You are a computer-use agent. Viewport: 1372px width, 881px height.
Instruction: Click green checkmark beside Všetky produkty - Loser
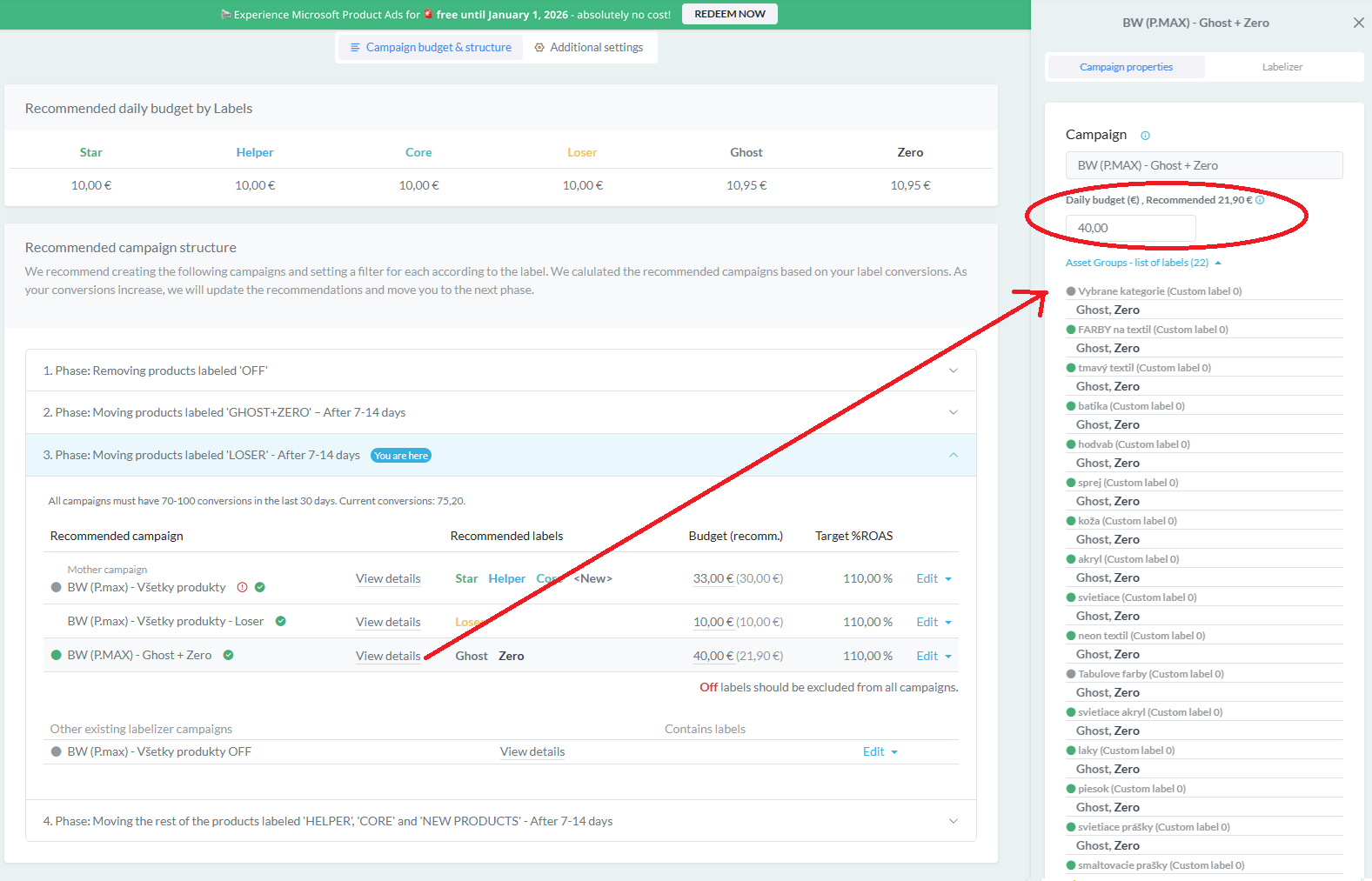281,621
